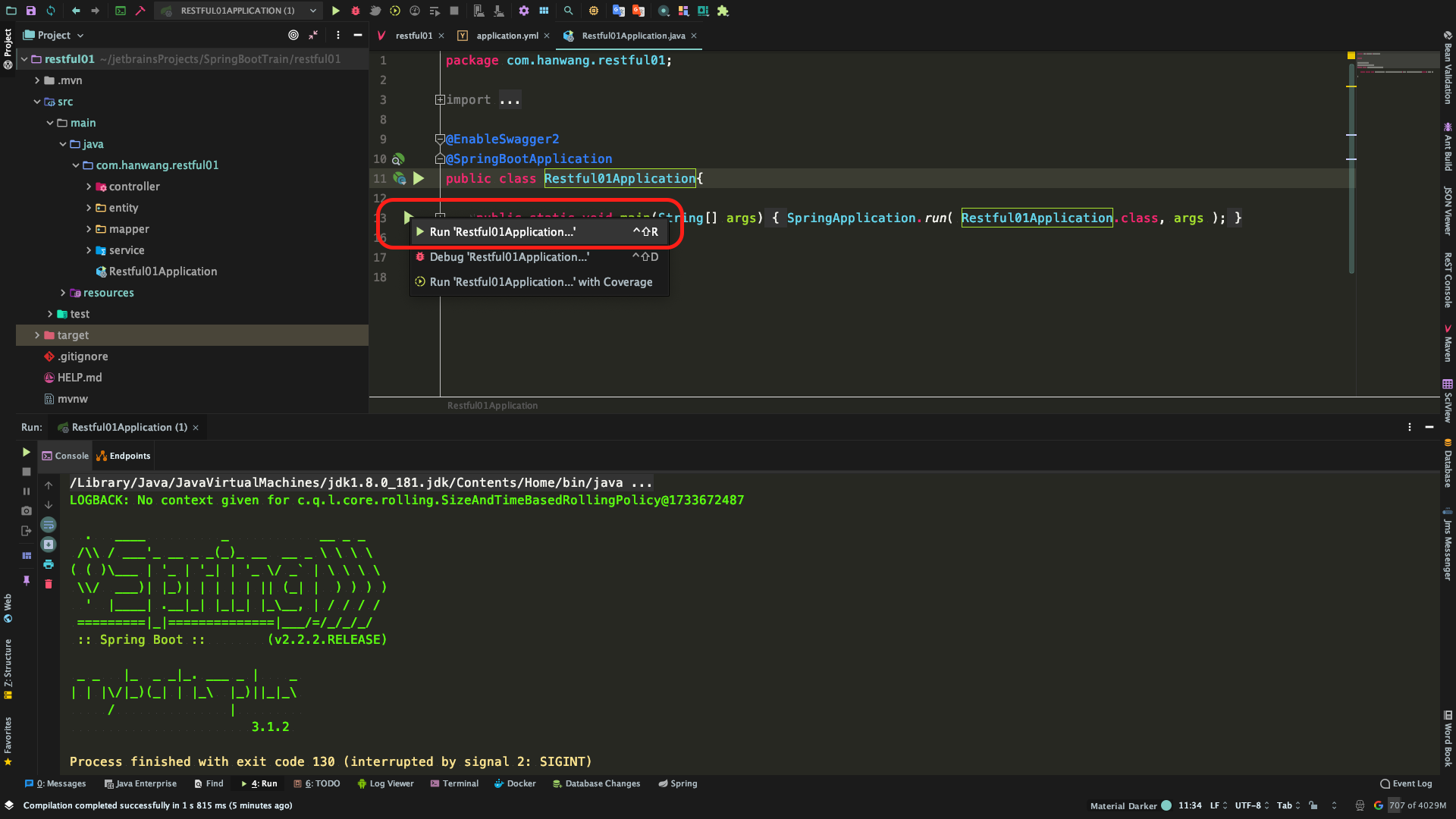Toggle soft-wrap in the console
The image size is (1456, 819).
tap(49, 525)
